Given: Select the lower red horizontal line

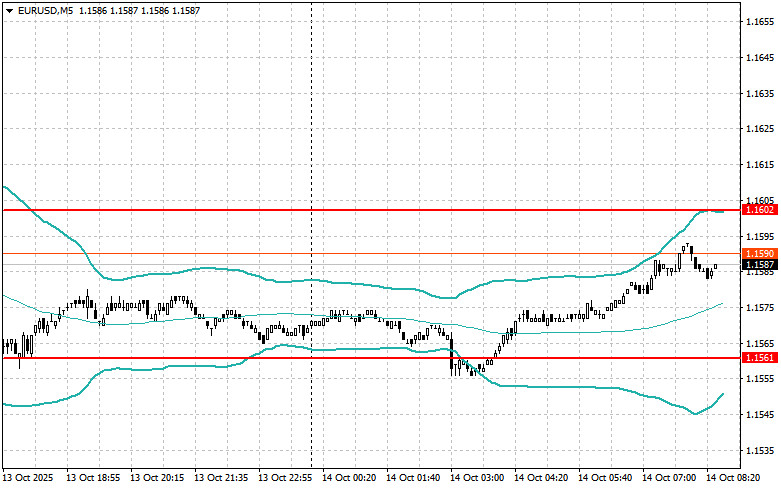Looking at the screenshot, I should click(x=372, y=358).
